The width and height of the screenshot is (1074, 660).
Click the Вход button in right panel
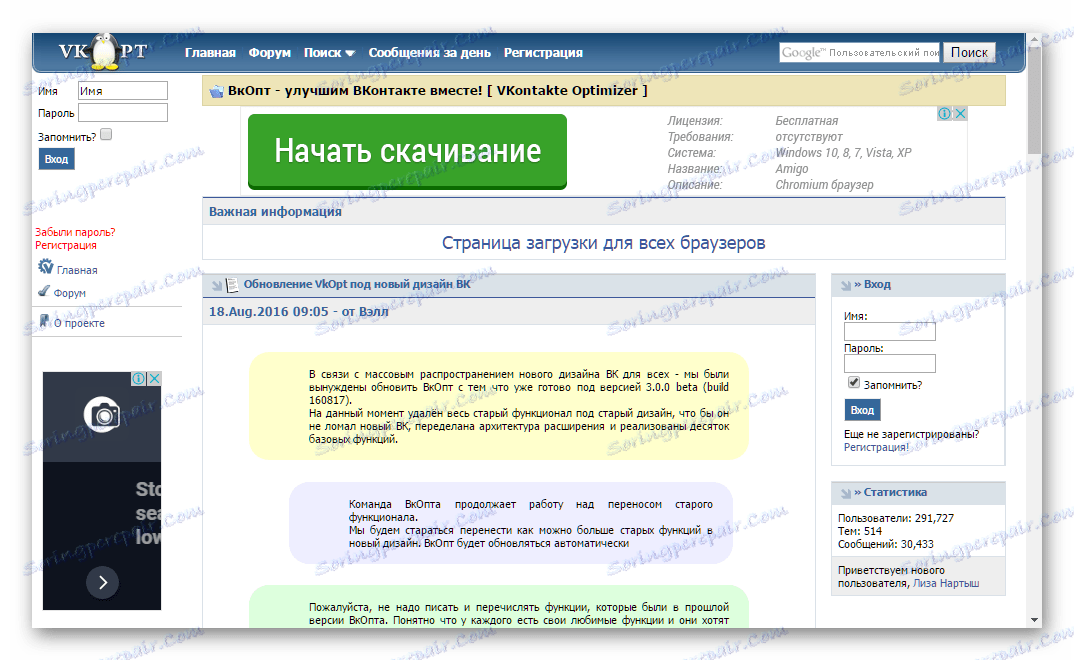pos(862,410)
